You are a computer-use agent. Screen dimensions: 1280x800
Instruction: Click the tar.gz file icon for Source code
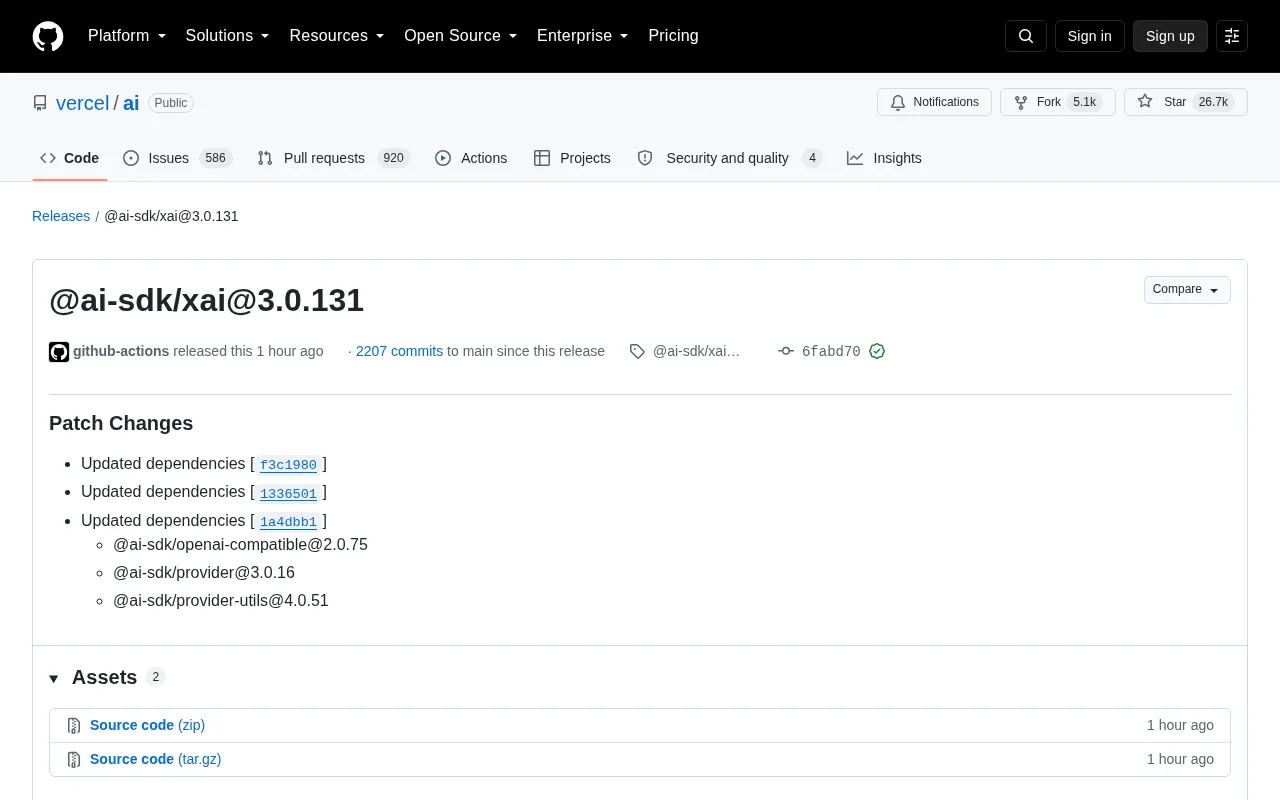74,760
